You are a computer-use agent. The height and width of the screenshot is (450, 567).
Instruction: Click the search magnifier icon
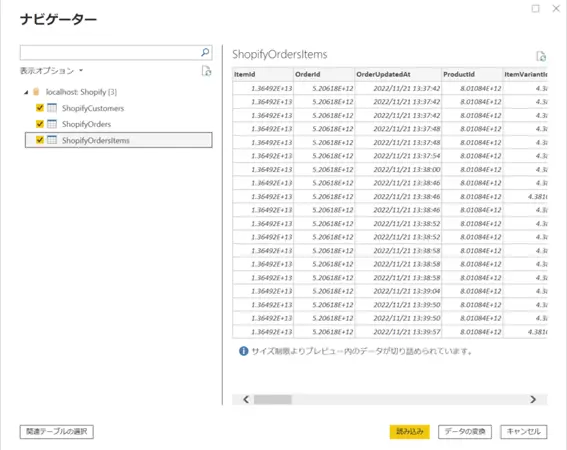coord(205,52)
